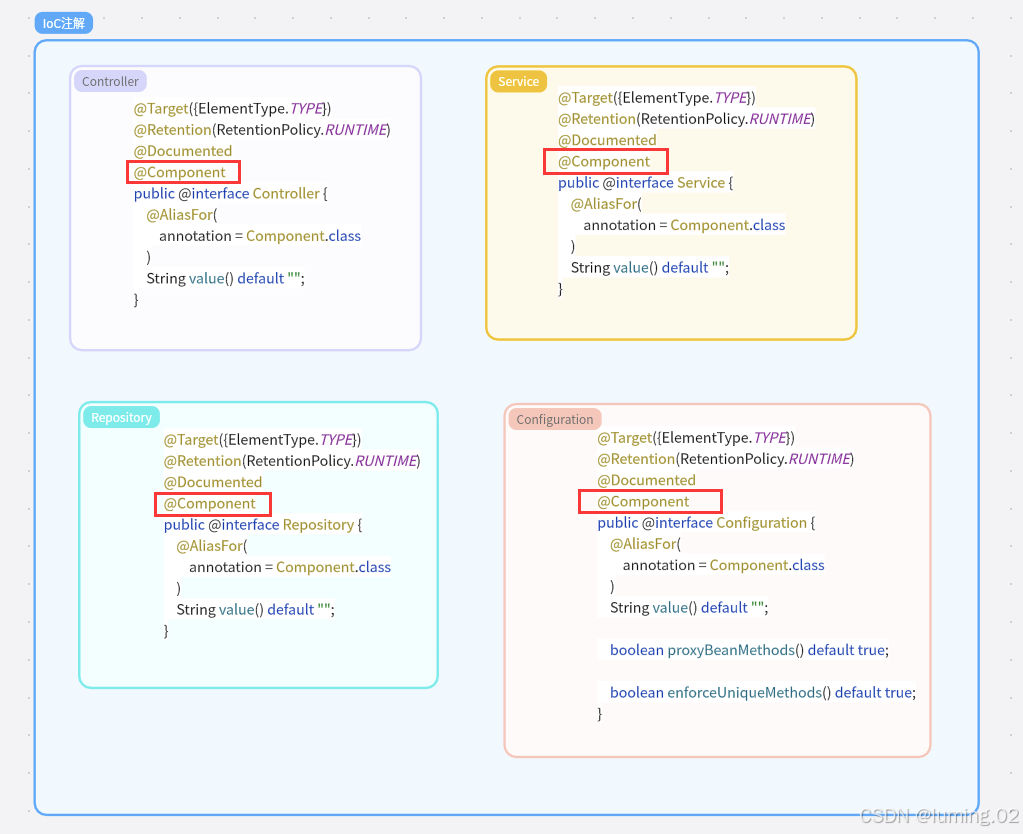Click the enforceUniqueMethods() default true line
Image resolution: width=1023 pixels, height=834 pixels.
tap(762, 691)
